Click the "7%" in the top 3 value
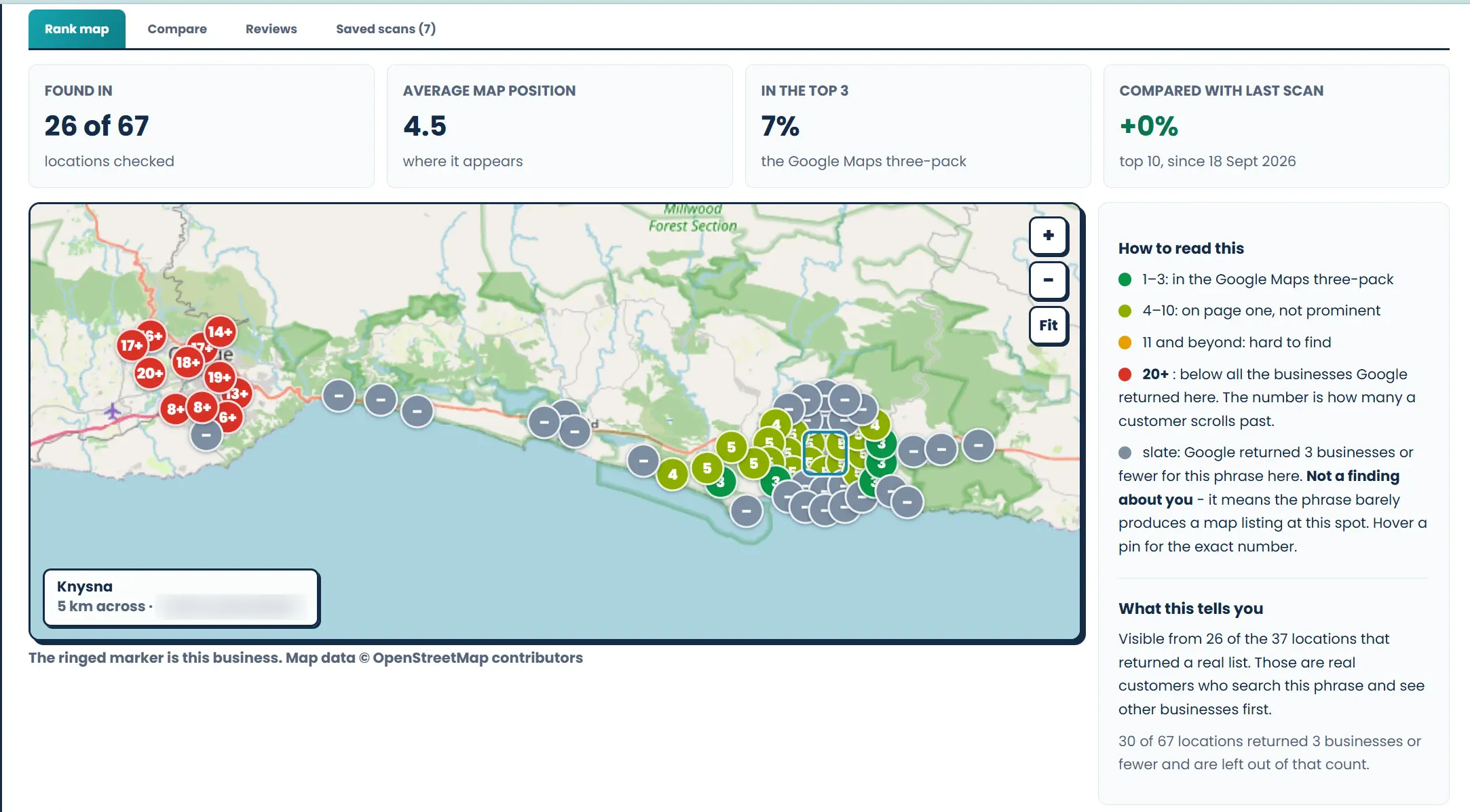The width and height of the screenshot is (1470, 812). [x=780, y=126]
